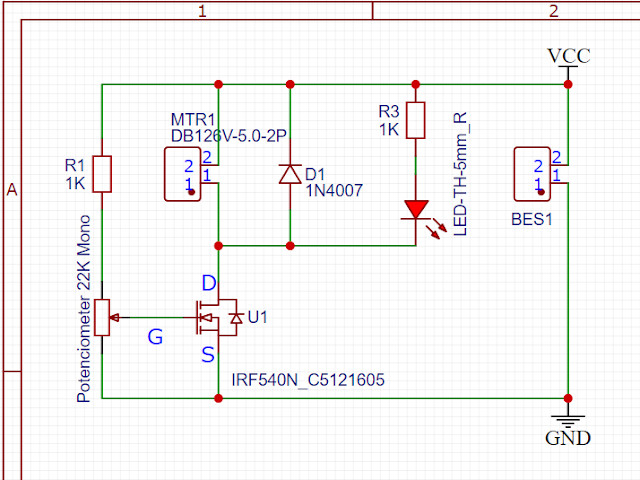
Task: Select the 'LED-TH-5mm_R' label
Action: [460, 174]
